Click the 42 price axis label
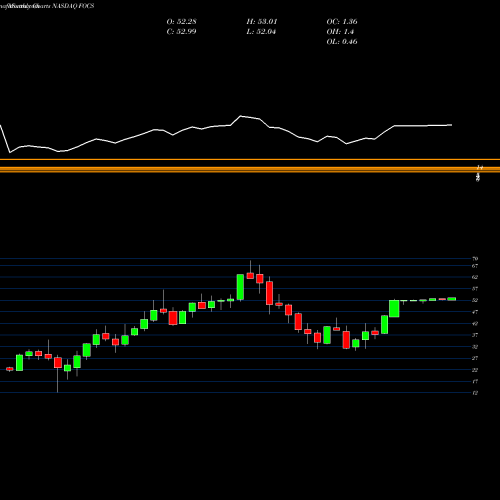 (475, 323)
